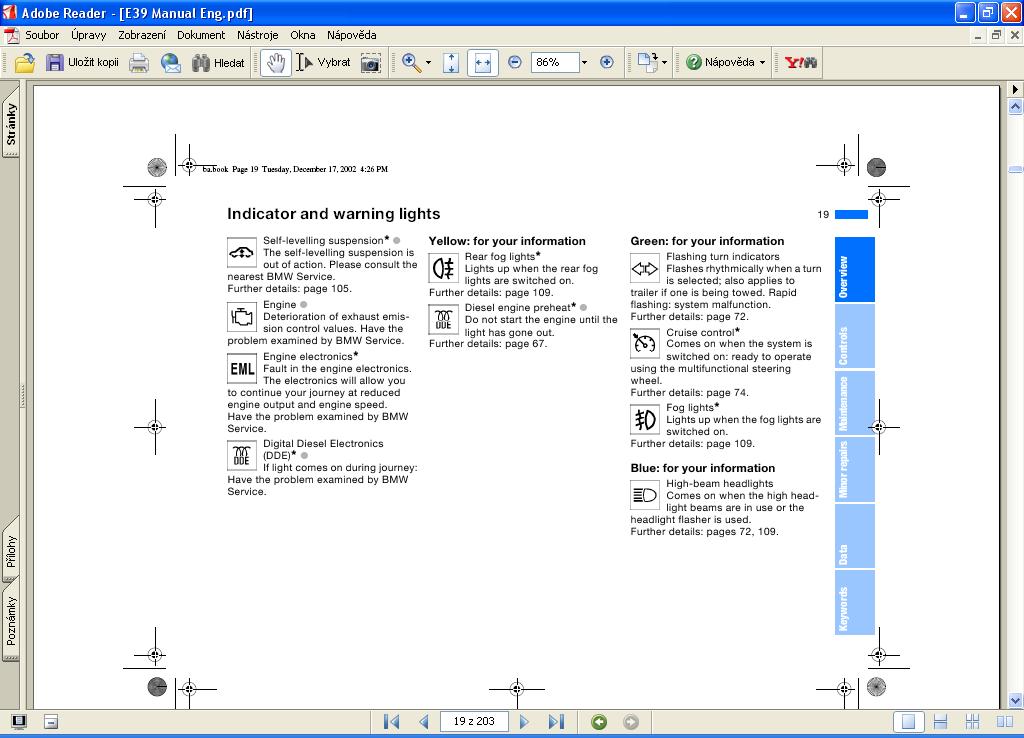Screen dimensions: 1024x738
Task: Go back to the previous view
Action: pos(599,721)
